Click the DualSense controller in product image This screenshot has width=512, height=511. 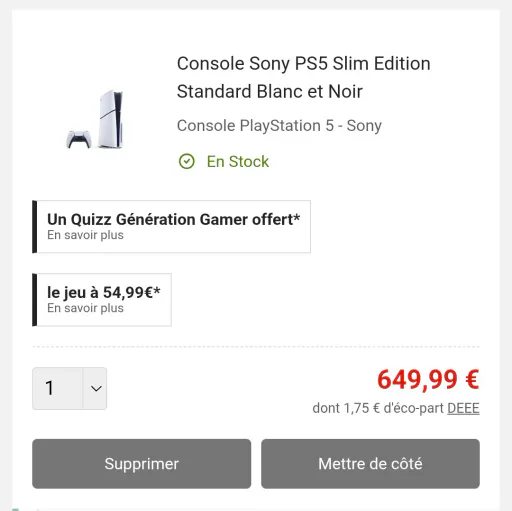pos(79,139)
